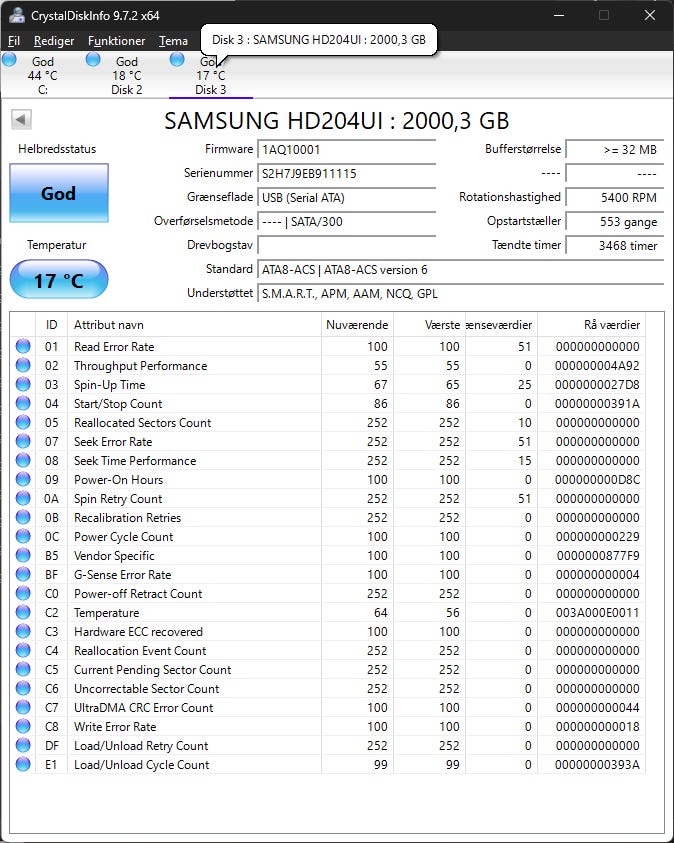Viewport: 674px width, 843px height.
Task: Click the Firmware field 1AQ10001
Action: click(347, 149)
